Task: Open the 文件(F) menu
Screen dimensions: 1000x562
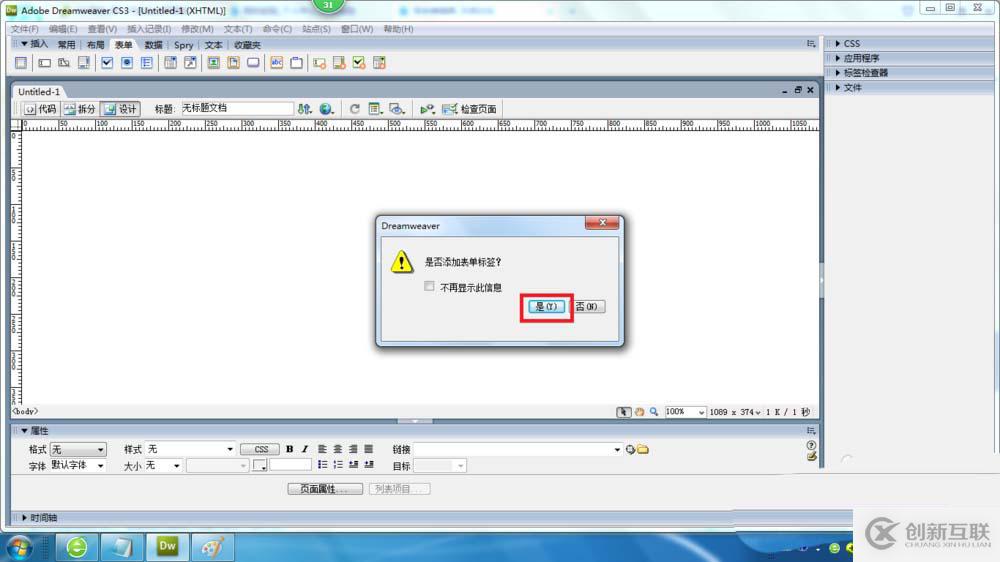Action: coord(25,29)
